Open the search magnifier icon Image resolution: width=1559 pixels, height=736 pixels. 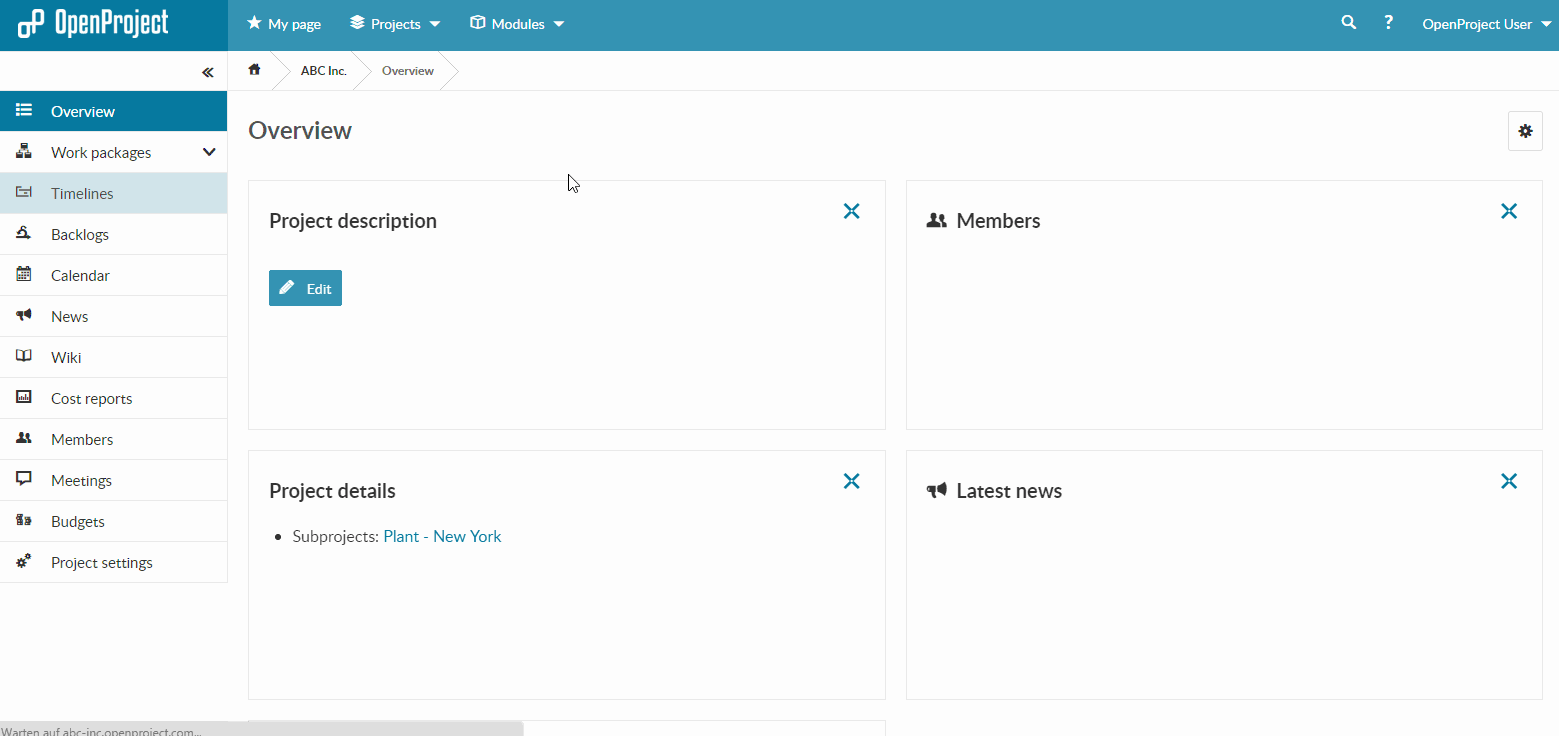point(1348,23)
